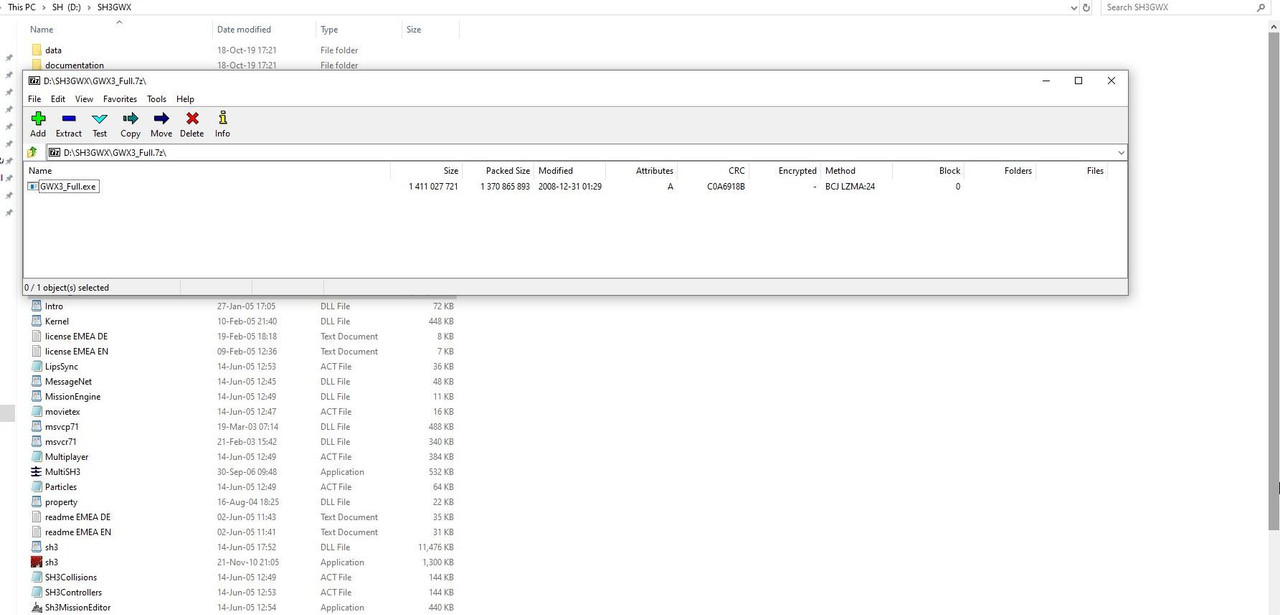This screenshot has height=615, width=1280.
Task: Open the 7-Zip Help menu
Action: 185,99
